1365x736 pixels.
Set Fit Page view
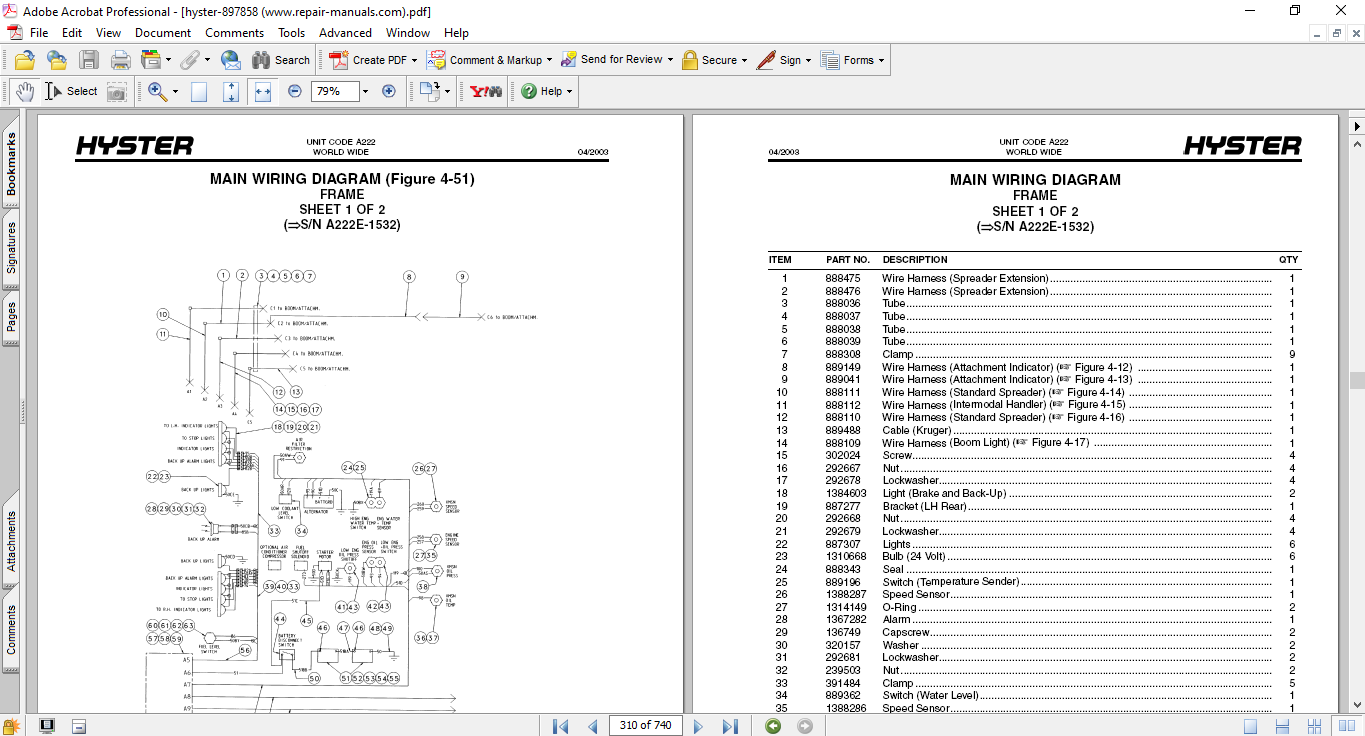click(231, 91)
